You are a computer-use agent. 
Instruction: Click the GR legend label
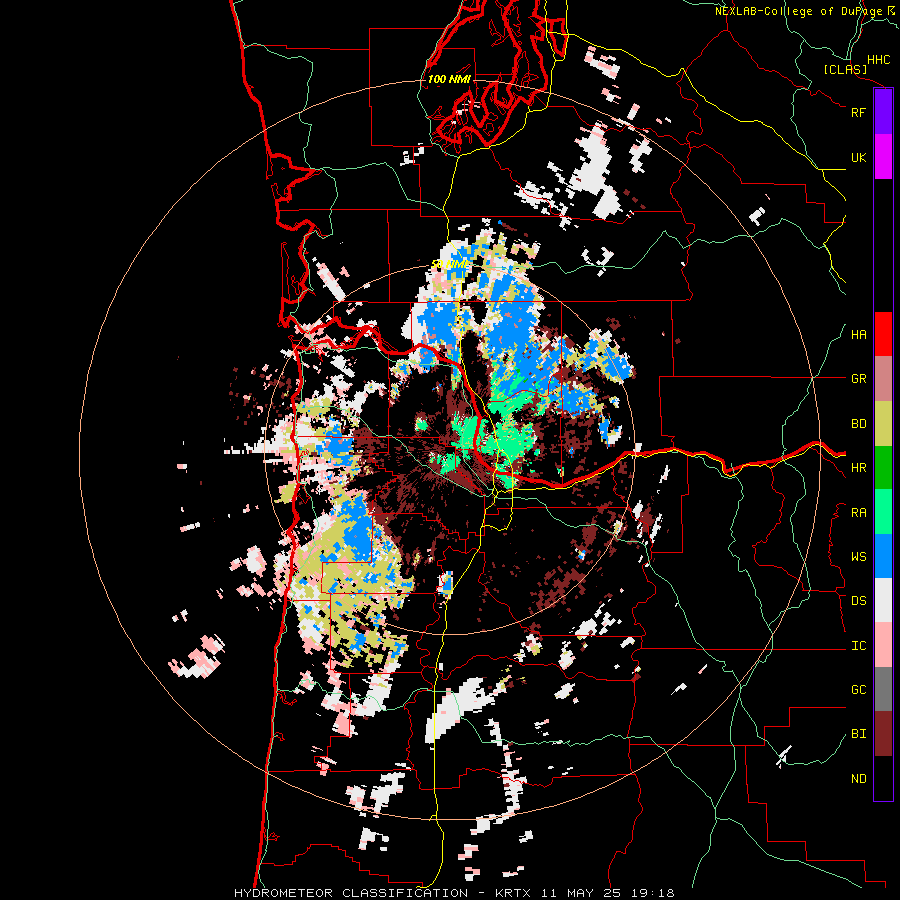click(x=858, y=379)
